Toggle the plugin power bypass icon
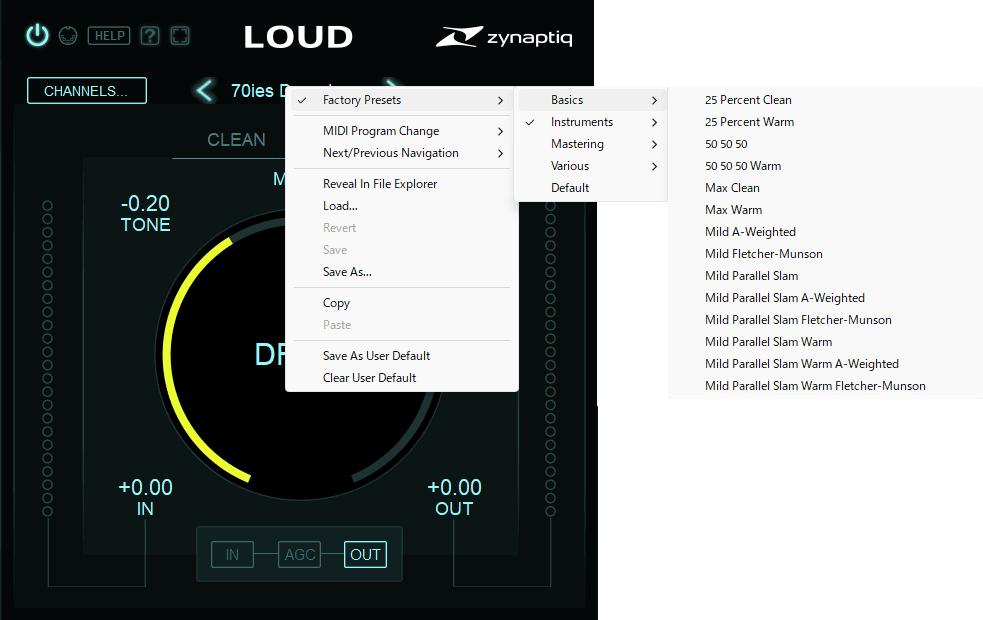 coord(38,36)
